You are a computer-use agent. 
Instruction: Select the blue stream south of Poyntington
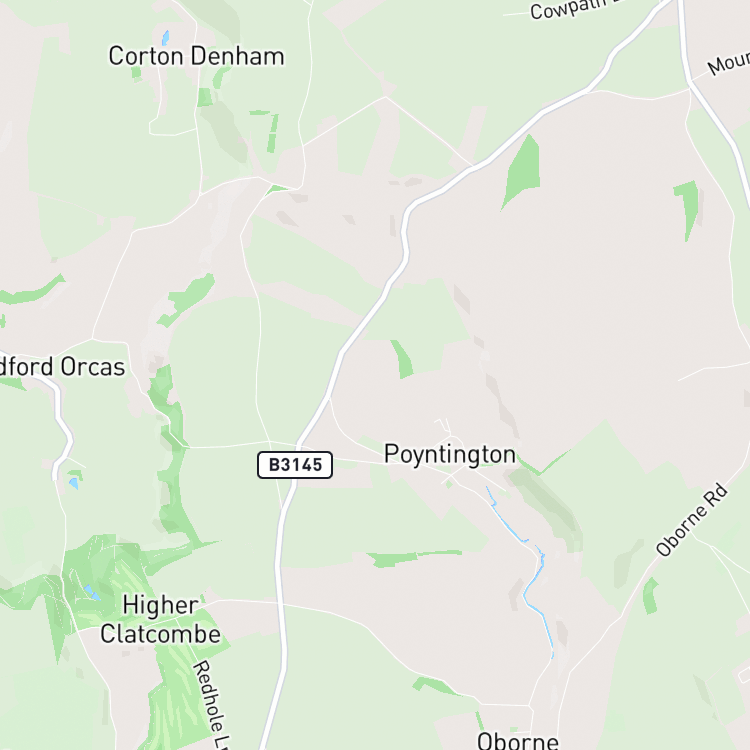point(524,569)
